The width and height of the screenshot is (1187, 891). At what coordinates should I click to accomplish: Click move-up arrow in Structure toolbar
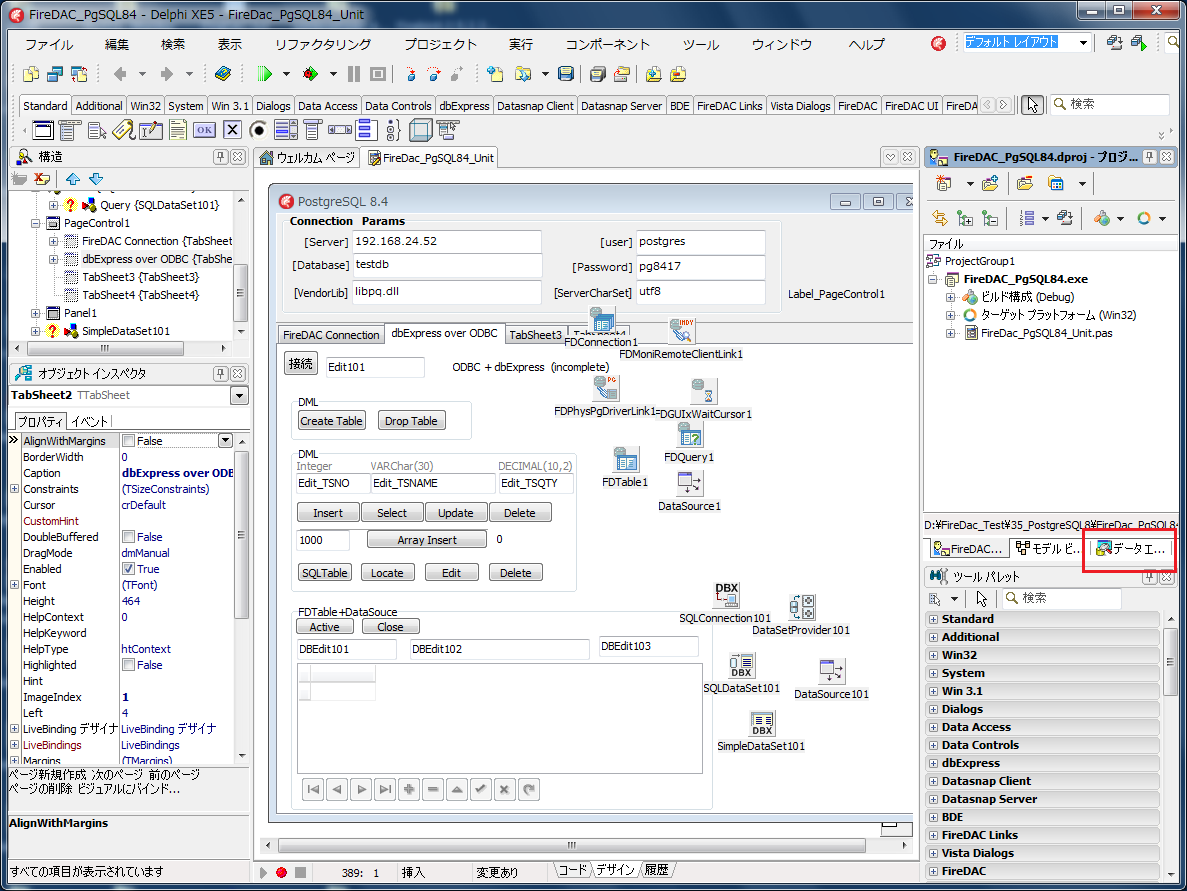[x=73, y=179]
